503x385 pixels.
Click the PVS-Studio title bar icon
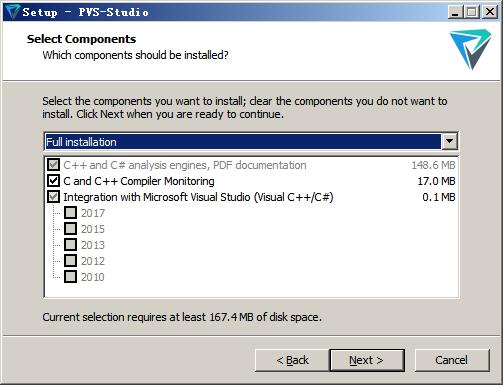tap(12, 12)
